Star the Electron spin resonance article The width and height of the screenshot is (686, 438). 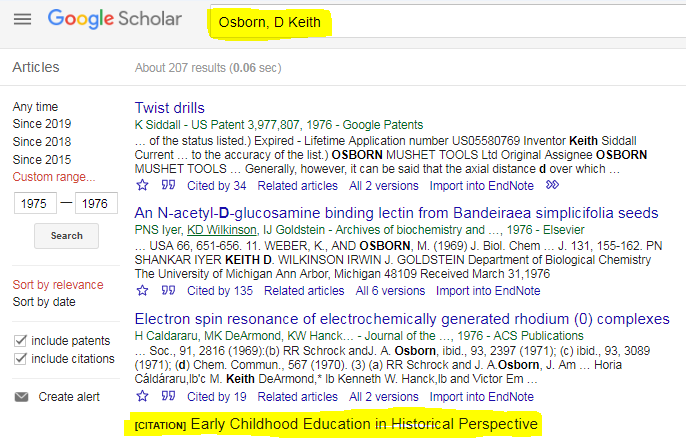143,396
